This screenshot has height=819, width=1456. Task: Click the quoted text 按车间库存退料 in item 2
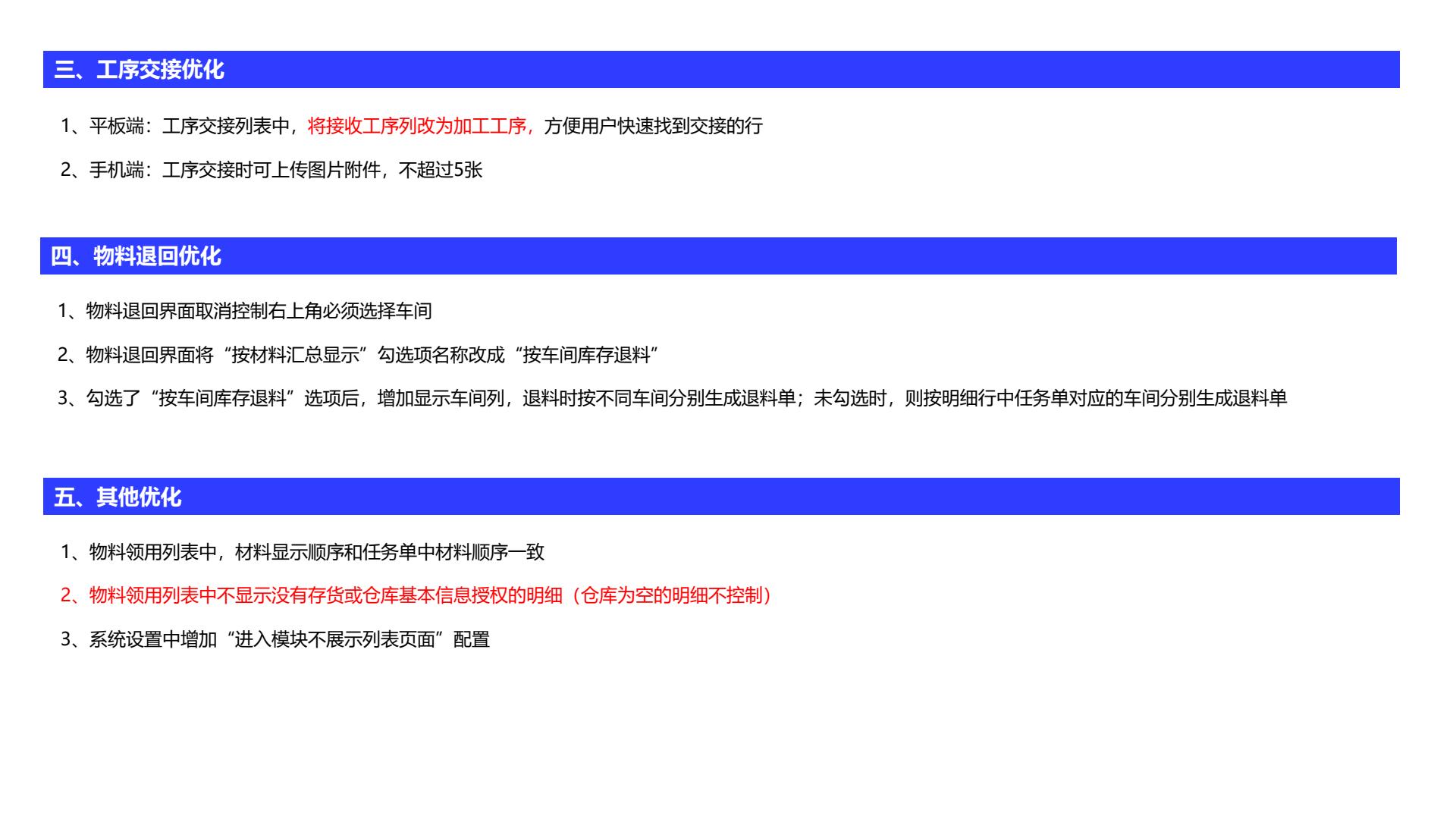click(586, 355)
